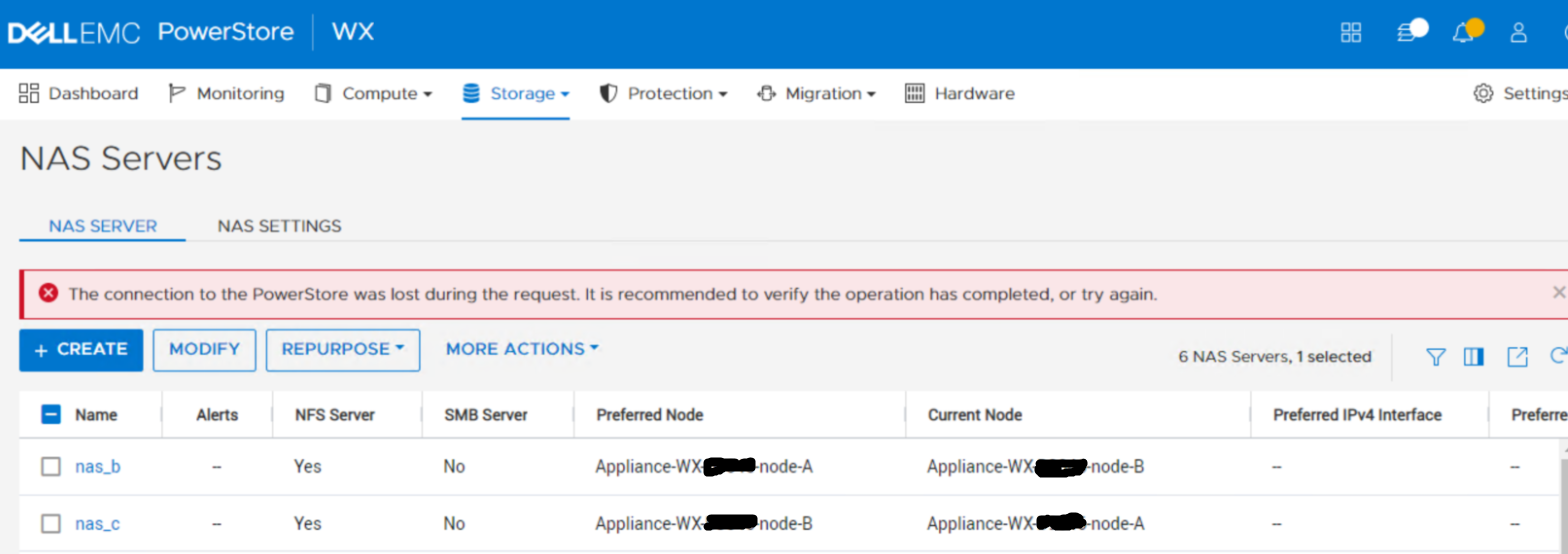Open Settings via the gear icon

tap(1483, 94)
